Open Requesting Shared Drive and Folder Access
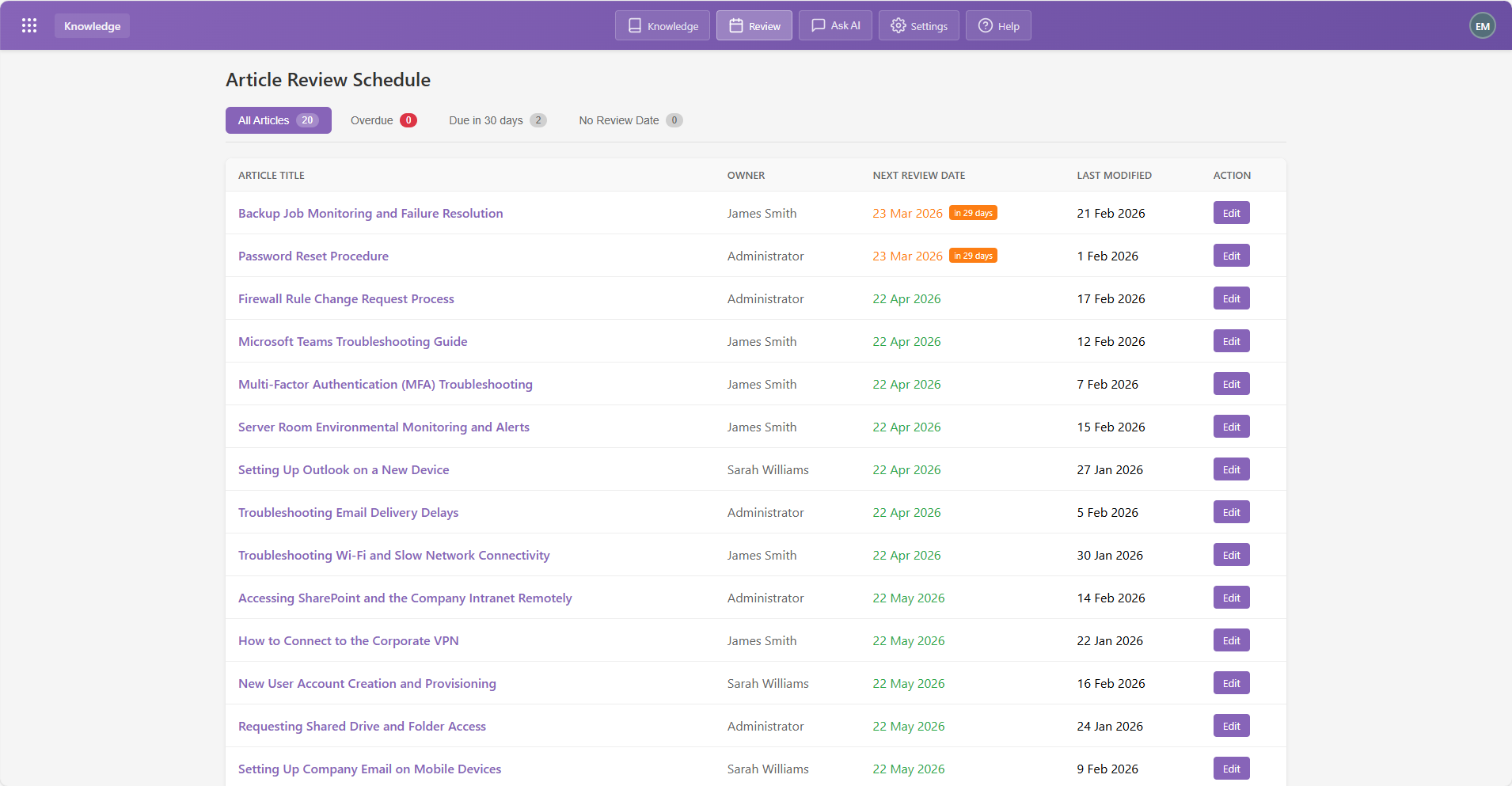This screenshot has width=1512, height=786. [362, 726]
